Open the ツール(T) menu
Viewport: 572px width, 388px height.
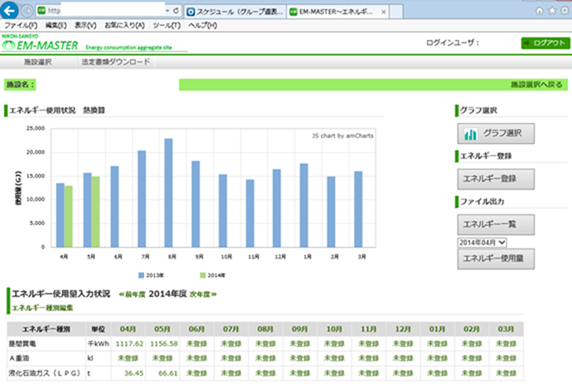pos(166,26)
